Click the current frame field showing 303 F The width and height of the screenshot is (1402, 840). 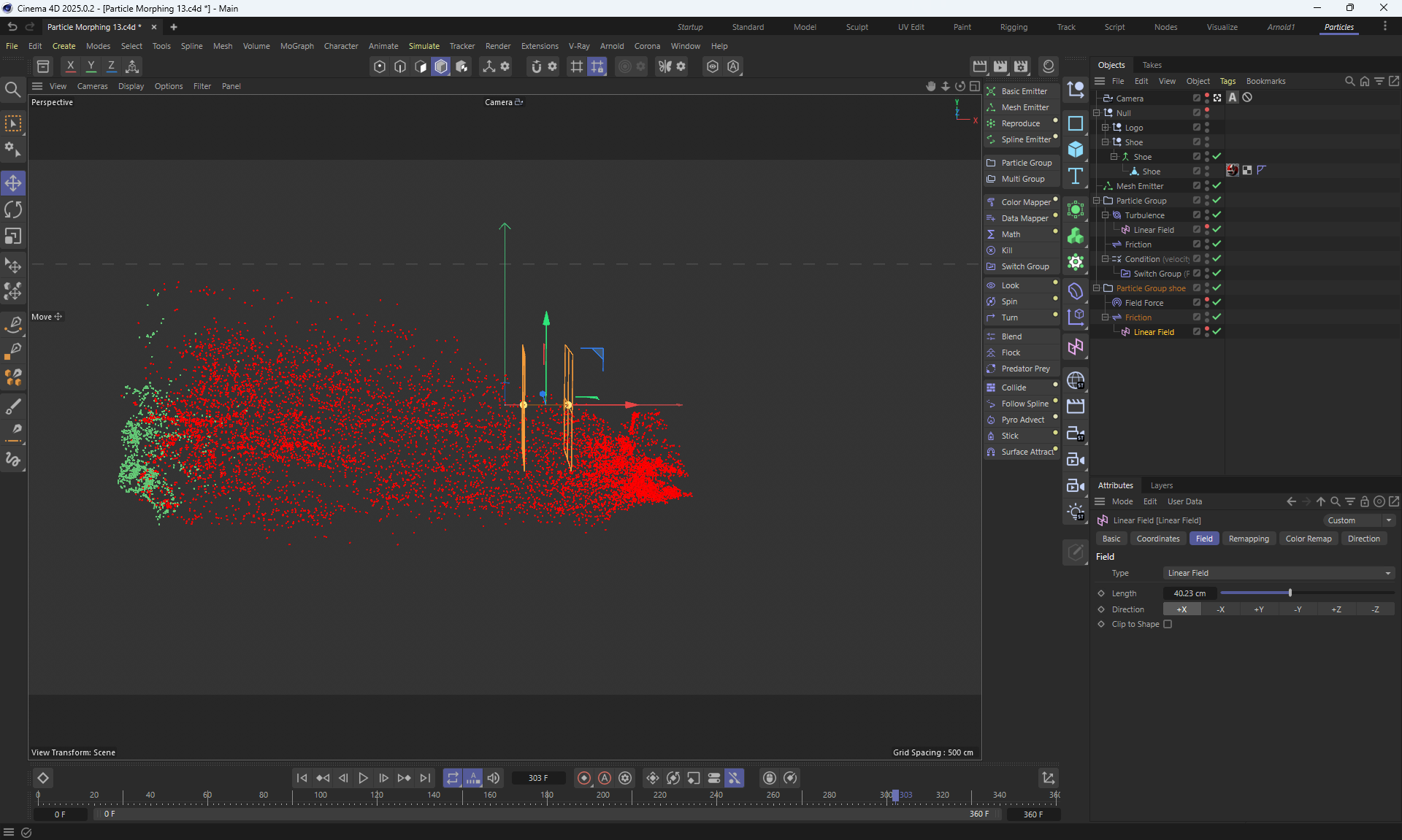[538, 778]
